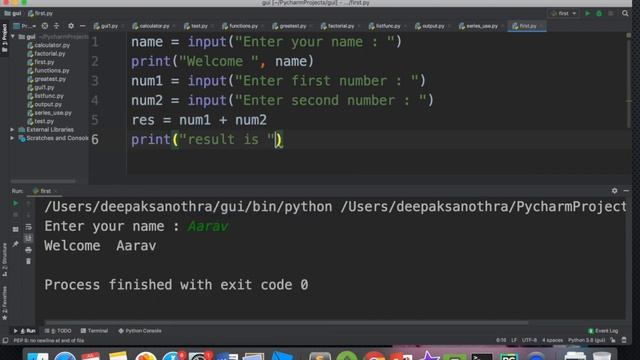The height and width of the screenshot is (360, 640).
Task: Collapse the gui project root folder
Action: tap(13, 37)
